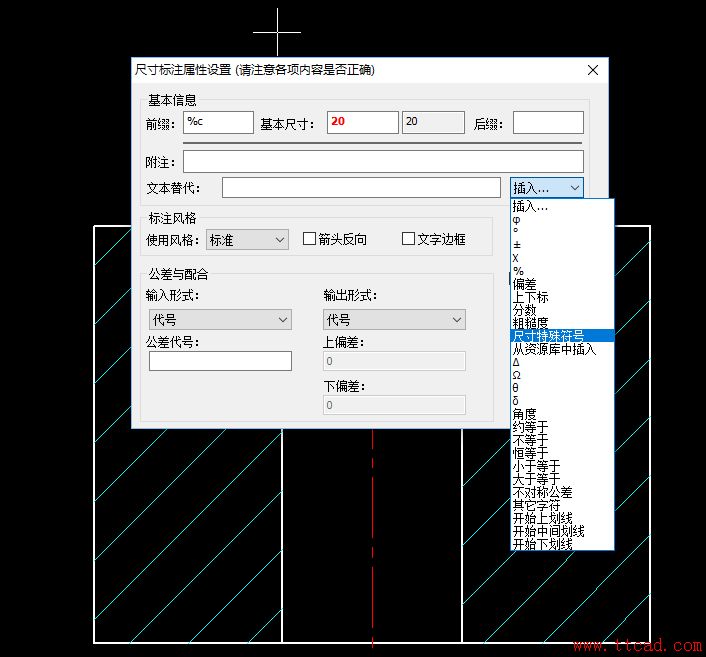Click the 下偏差 field
This screenshot has height=657, width=706.
click(394, 405)
